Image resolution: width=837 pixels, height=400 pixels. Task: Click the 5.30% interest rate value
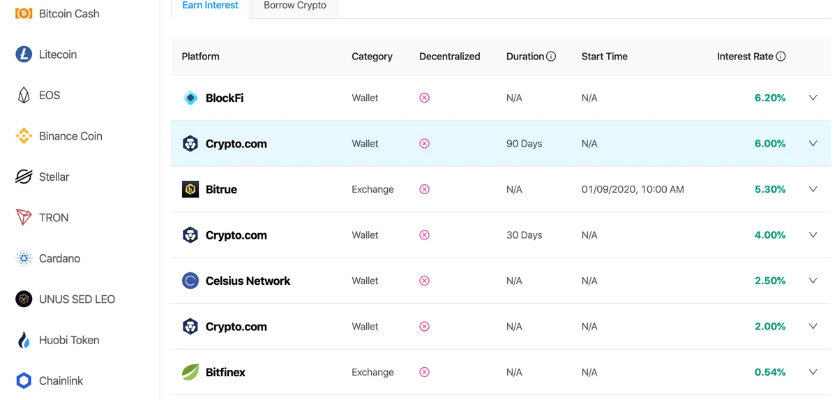tap(770, 189)
